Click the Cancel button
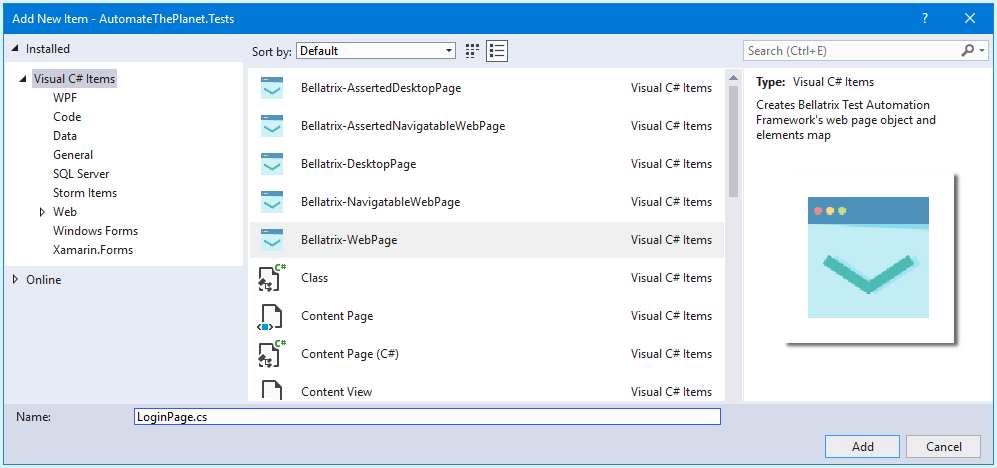This screenshot has width=997, height=468. [x=944, y=446]
